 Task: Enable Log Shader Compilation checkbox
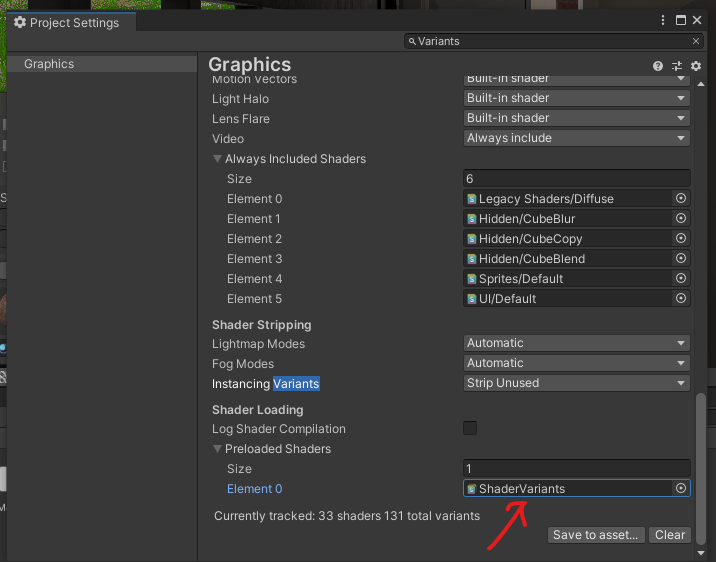[x=470, y=428]
